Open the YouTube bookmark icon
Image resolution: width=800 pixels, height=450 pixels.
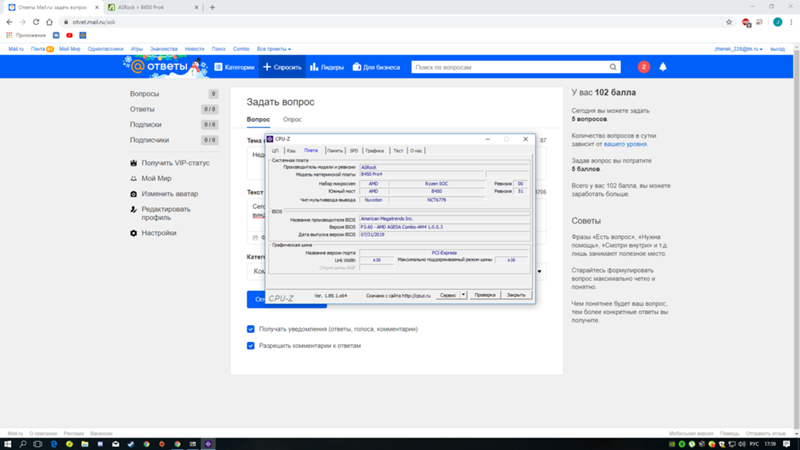coord(69,35)
